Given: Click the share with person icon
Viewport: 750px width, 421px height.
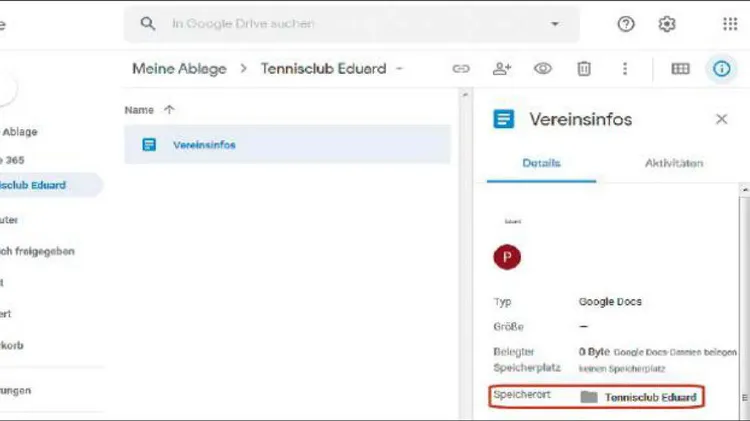Looking at the screenshot, I should coord(502,69).
